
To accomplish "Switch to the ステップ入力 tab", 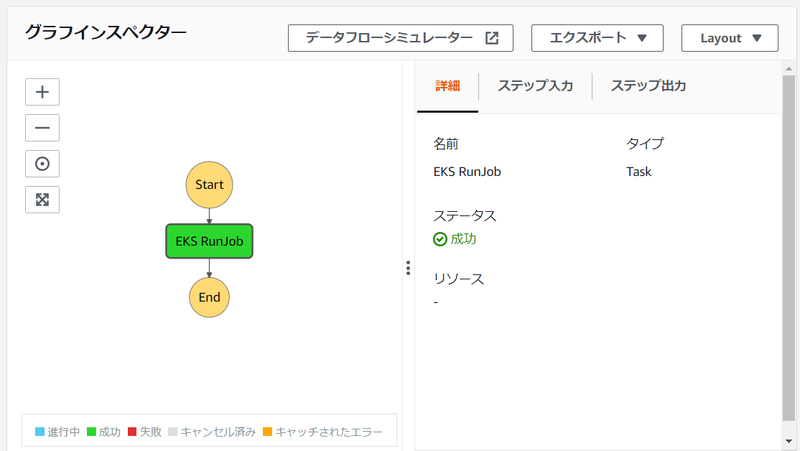I will point(535,86).
